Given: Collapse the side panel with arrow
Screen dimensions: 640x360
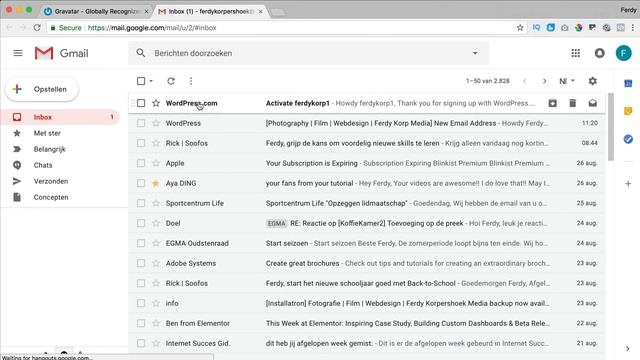Looking at the screenshot, I should pos(627,349).
